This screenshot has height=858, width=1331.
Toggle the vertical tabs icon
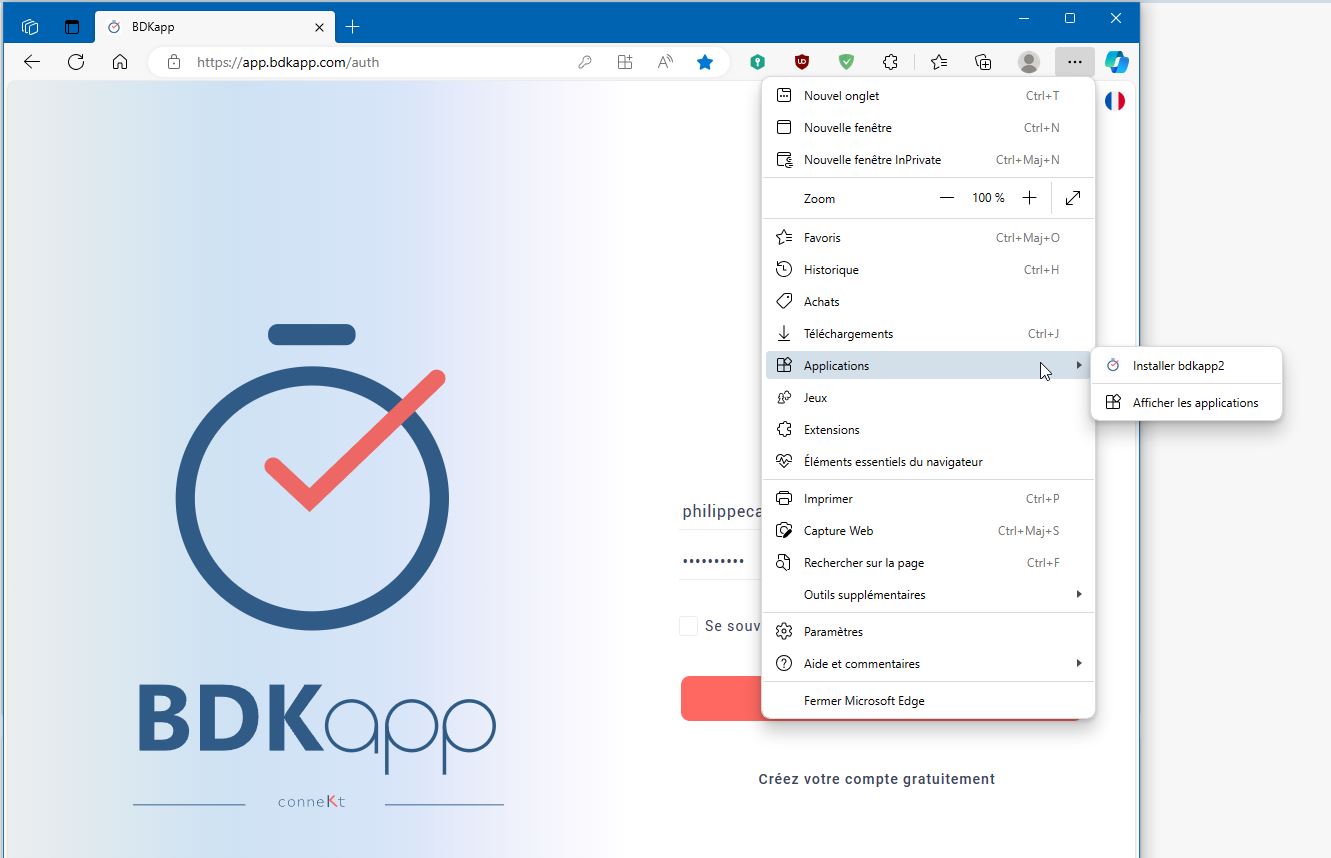72,27
